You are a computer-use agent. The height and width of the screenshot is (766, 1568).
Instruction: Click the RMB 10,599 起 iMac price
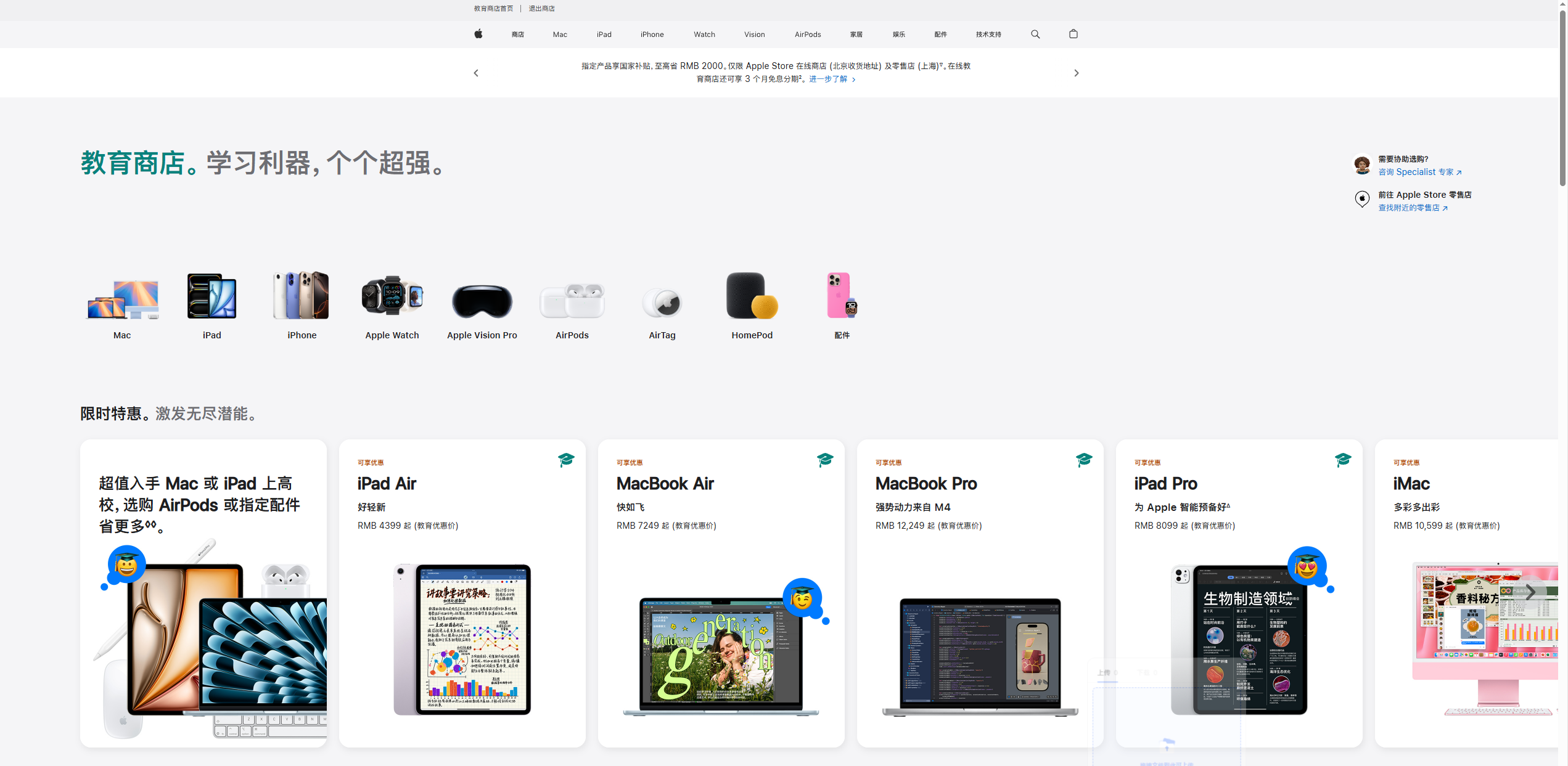point(1447,526)
